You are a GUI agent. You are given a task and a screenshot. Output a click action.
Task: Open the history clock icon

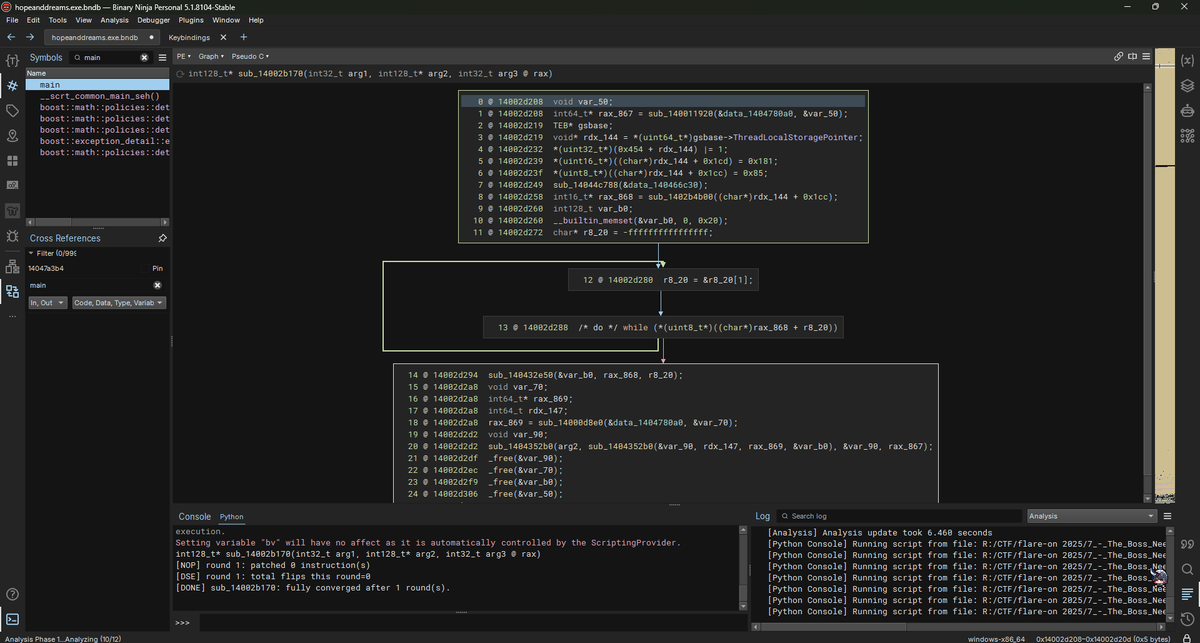pos(1187,619)
